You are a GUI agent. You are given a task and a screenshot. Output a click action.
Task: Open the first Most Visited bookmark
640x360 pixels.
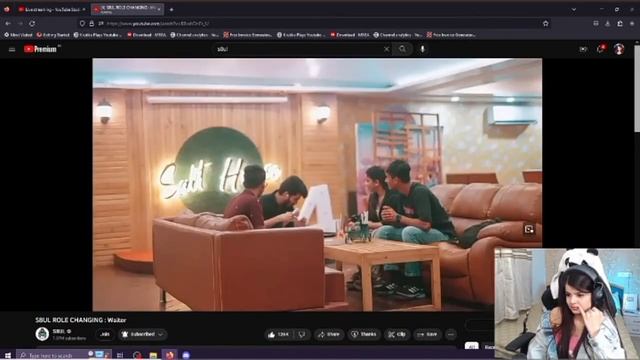tap(18, 35)
